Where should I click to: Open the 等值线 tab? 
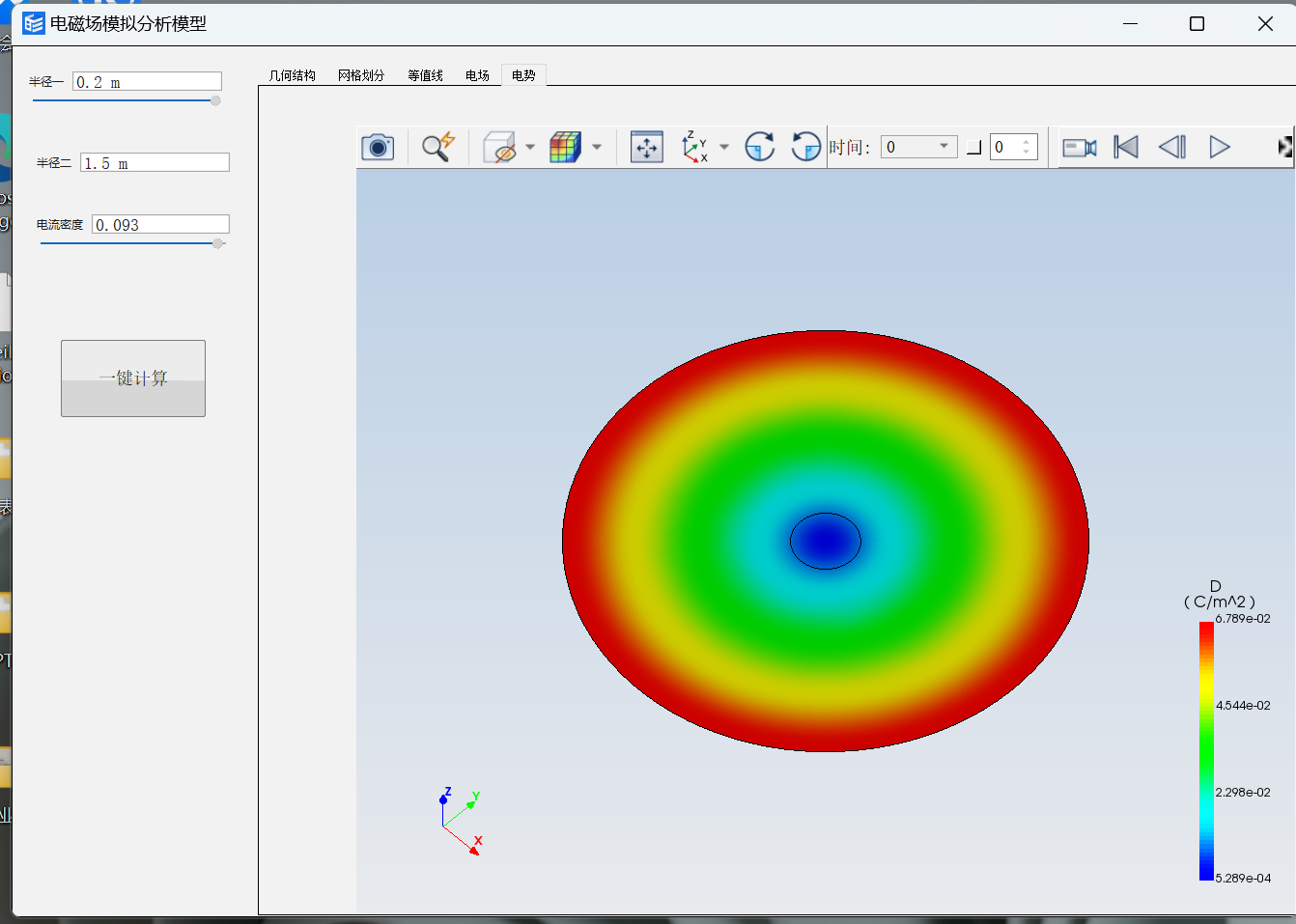(x=425, y=75)
